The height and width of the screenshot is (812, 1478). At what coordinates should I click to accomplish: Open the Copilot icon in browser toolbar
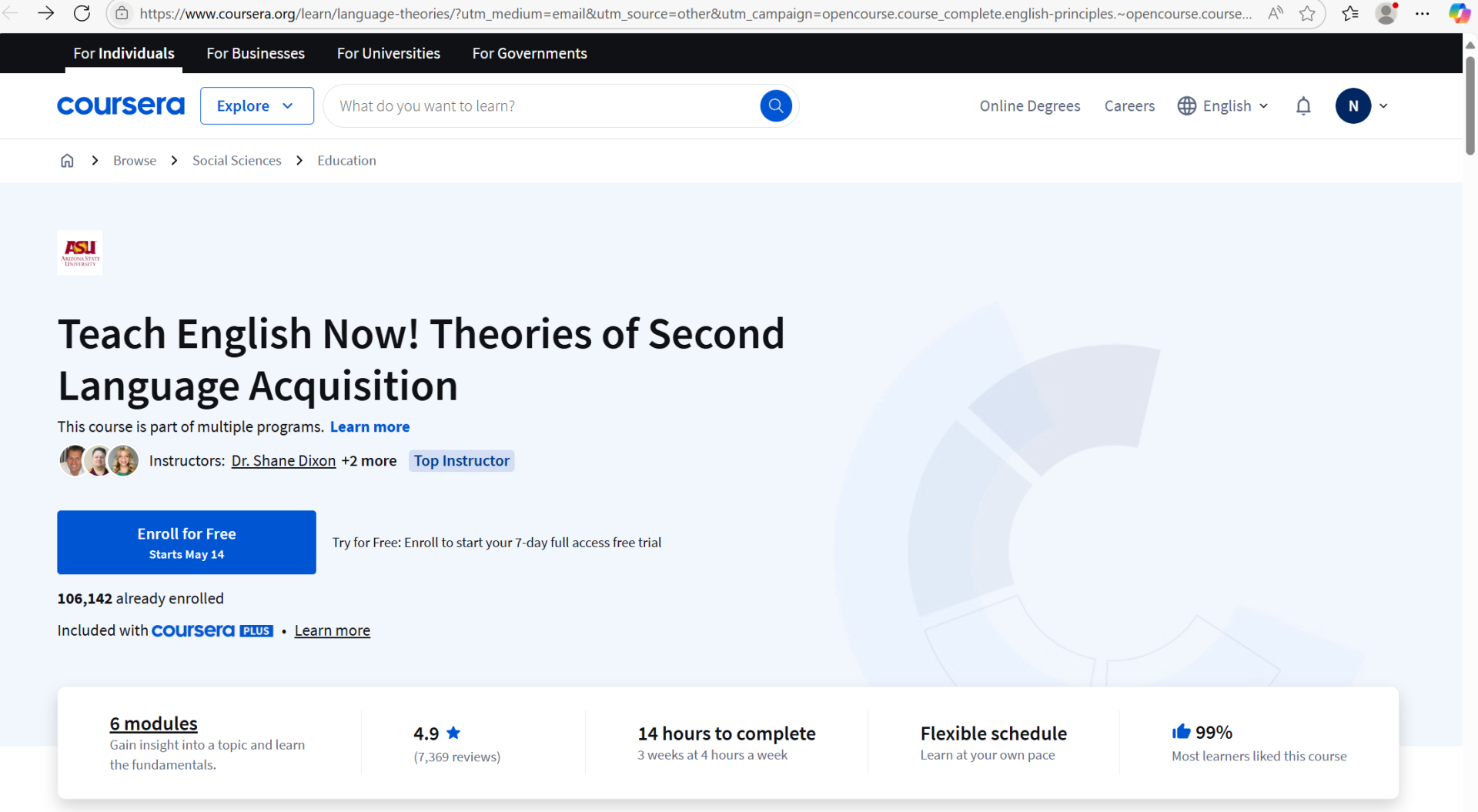click(x=1458, y=13)
